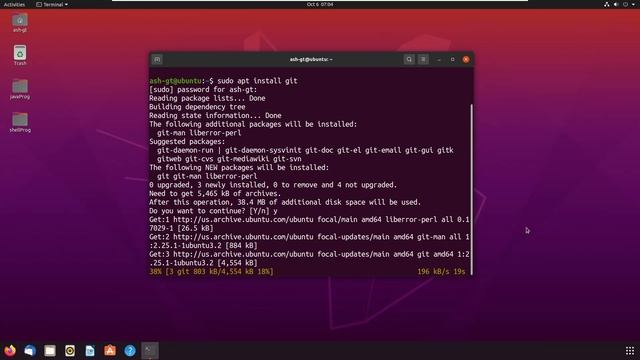Click the power icon in top bar

point(625,4)
